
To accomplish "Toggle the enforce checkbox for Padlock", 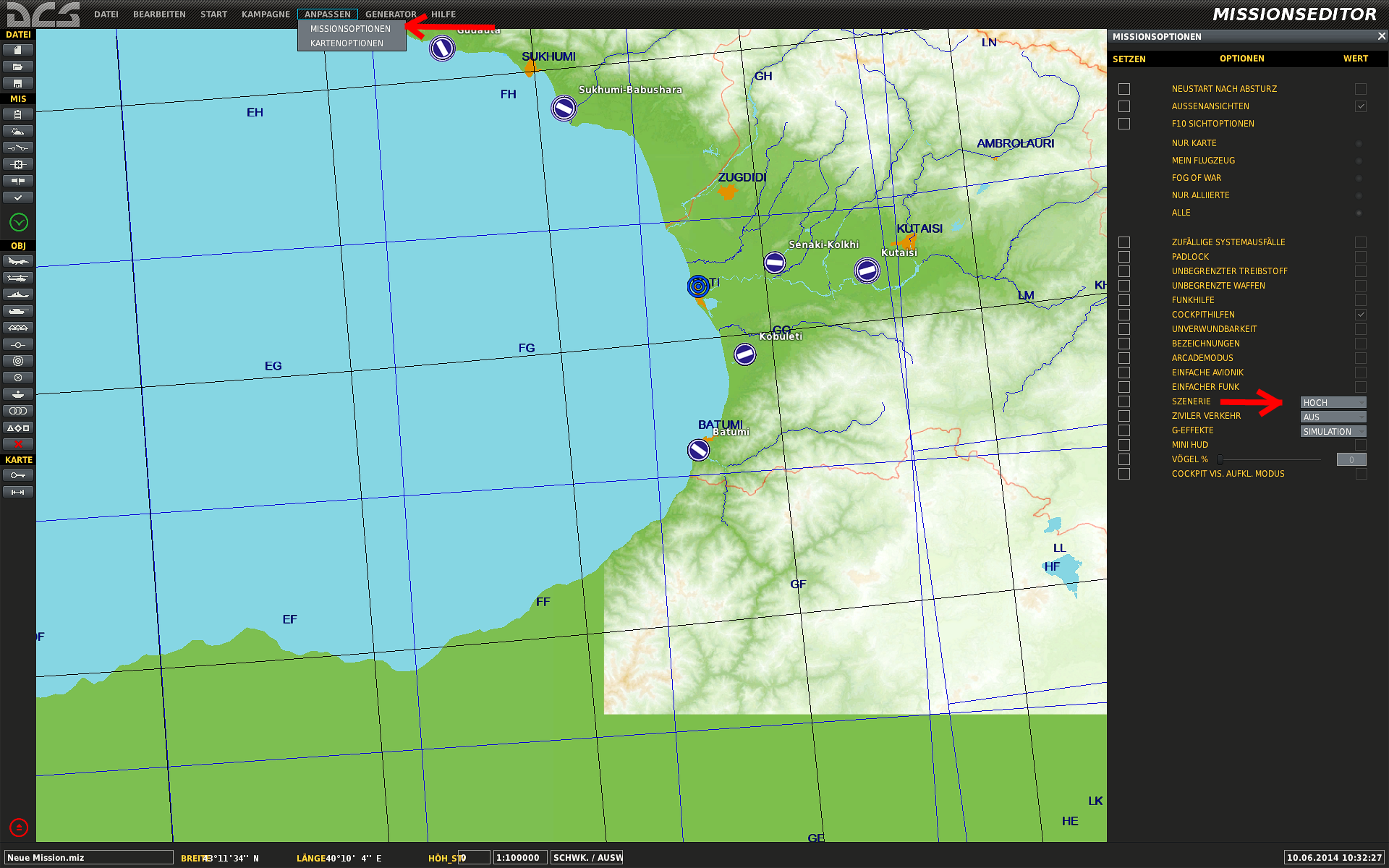I will 1124,257.
